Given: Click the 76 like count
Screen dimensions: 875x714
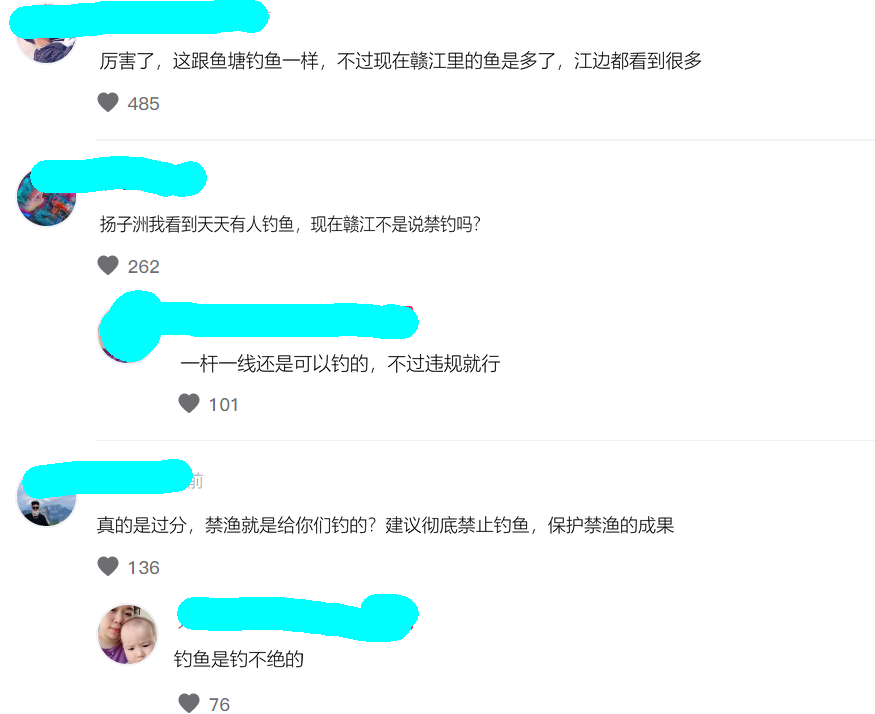Looking at the screenshot, I should (219, 705).
